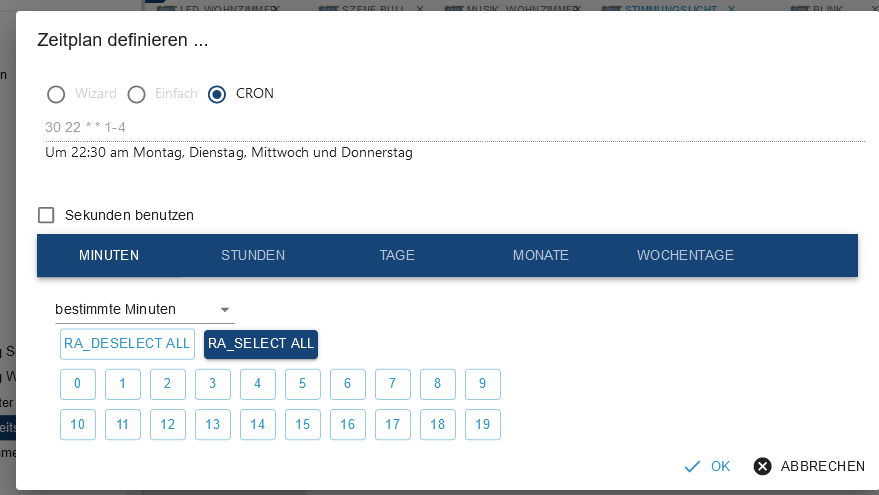Pick minute 13 button

tap(212, 424)
